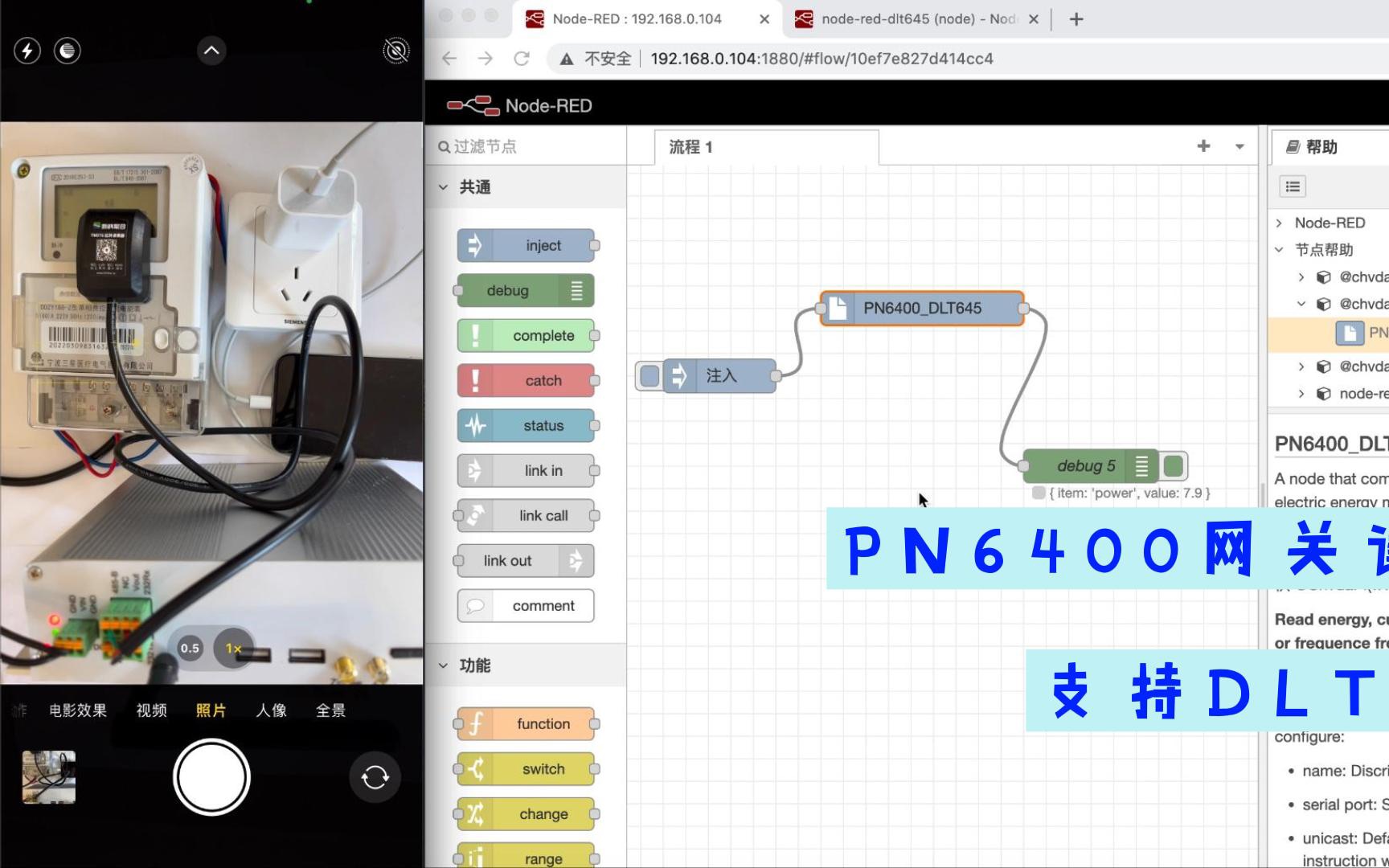Click the 不安全 security warning icon
1389x868 pixels.
pos(567,59)
